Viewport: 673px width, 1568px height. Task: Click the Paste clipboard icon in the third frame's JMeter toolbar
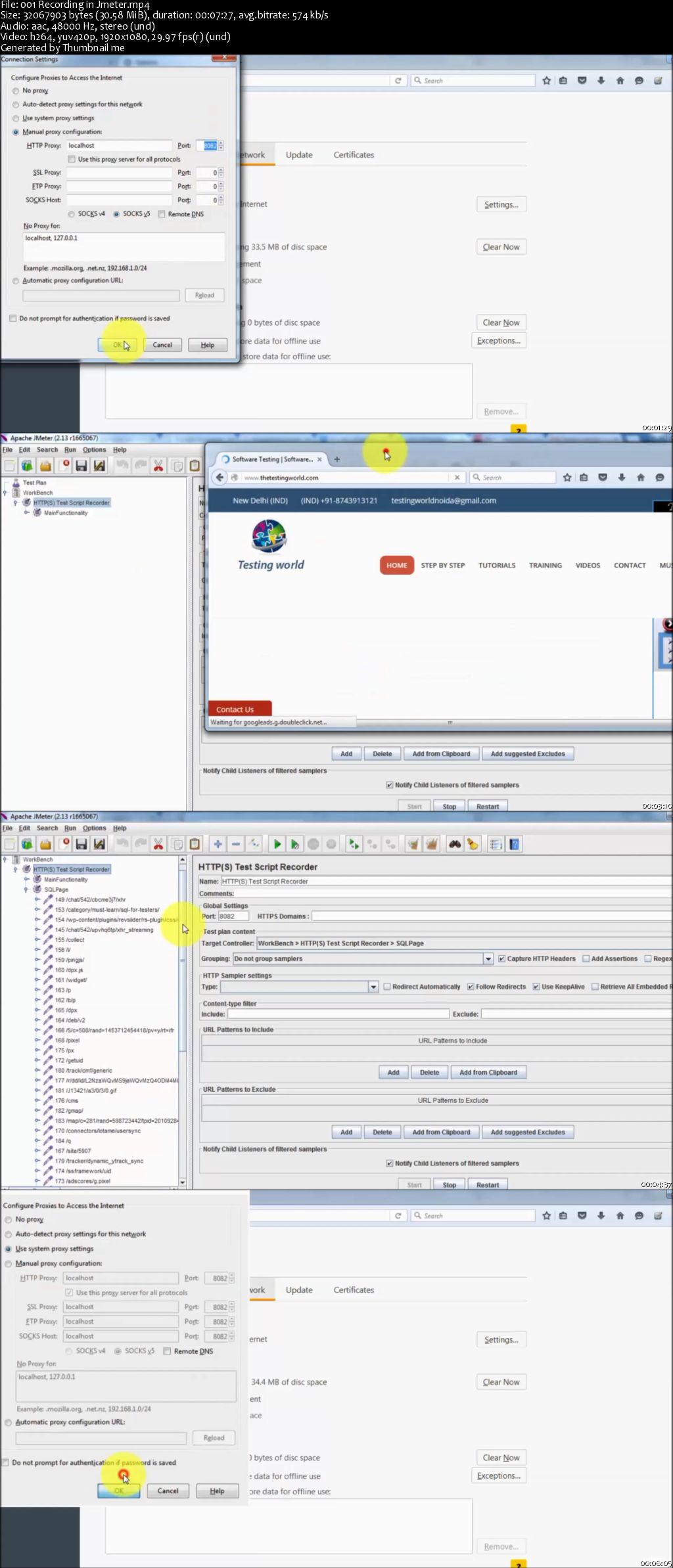coord(195,844)
